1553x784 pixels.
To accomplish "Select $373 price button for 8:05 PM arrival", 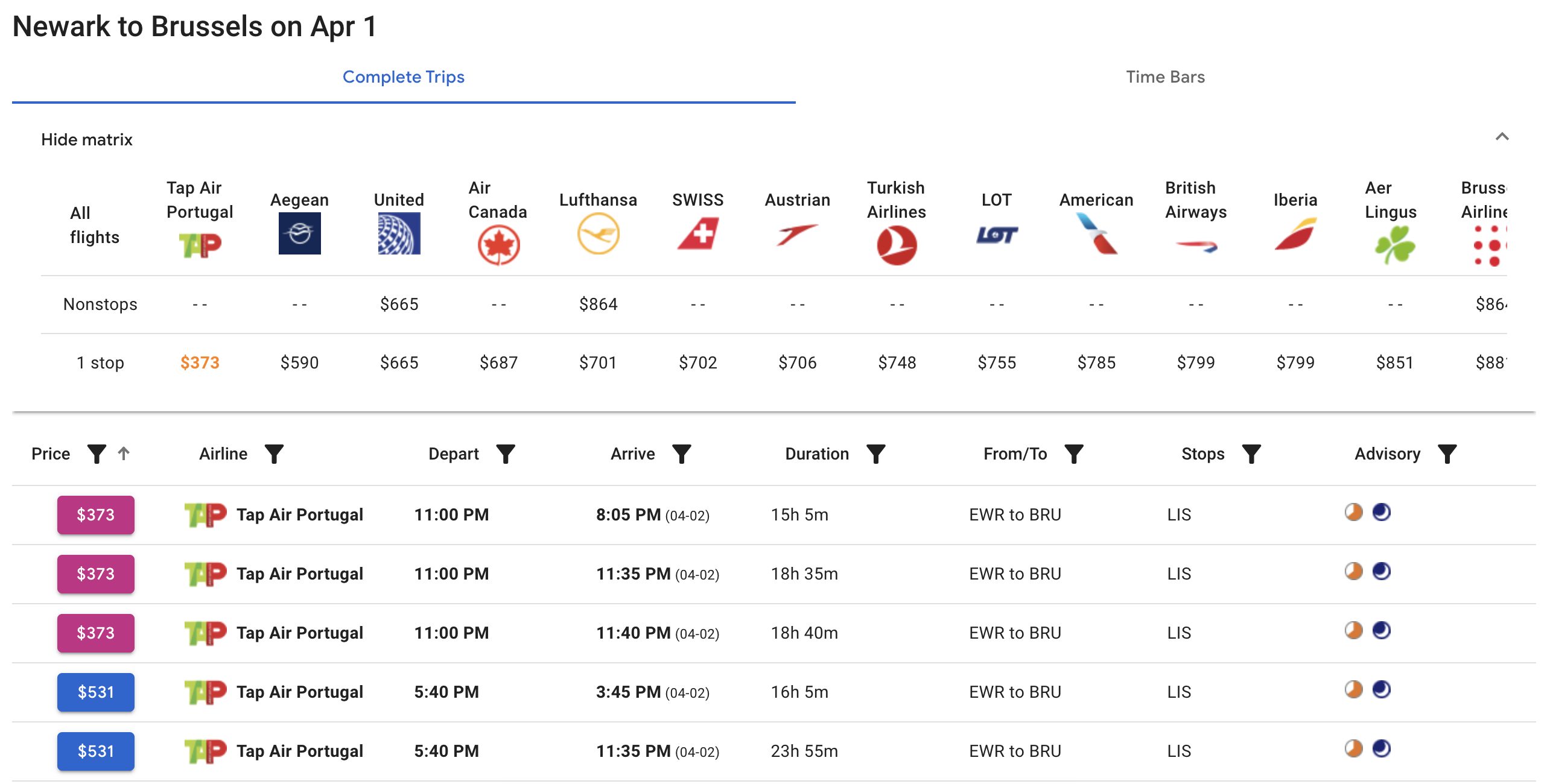I will click(96, 514).
